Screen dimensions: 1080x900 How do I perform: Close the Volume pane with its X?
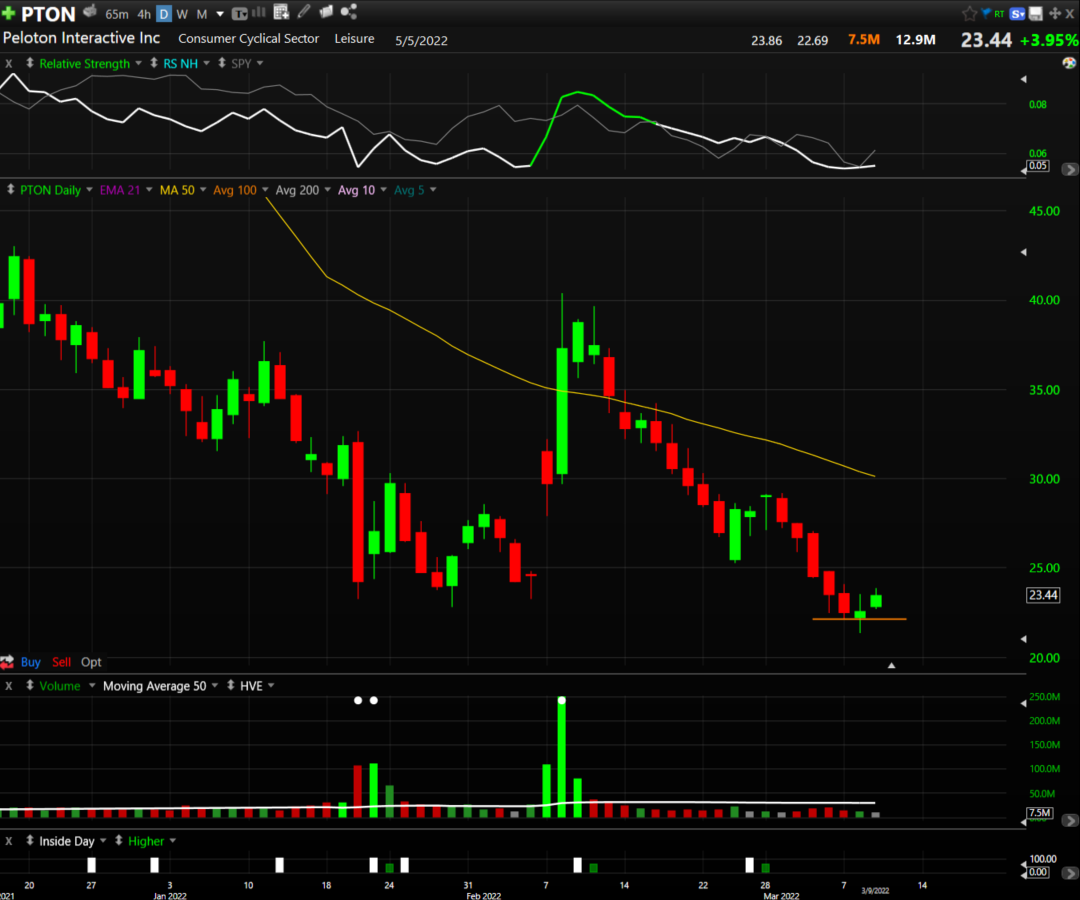(x=9, y=686)
